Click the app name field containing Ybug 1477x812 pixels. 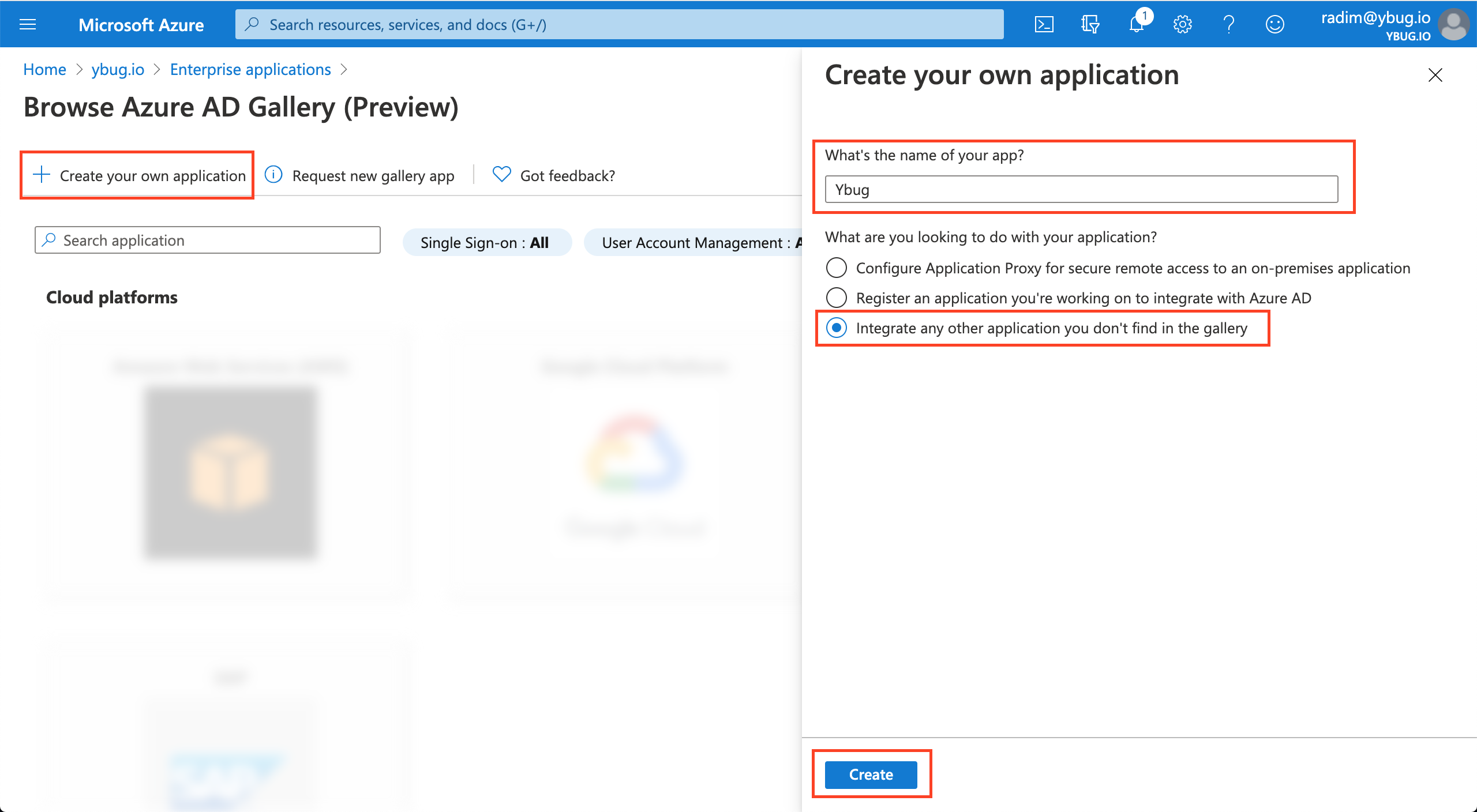(x=1081, y=189)
